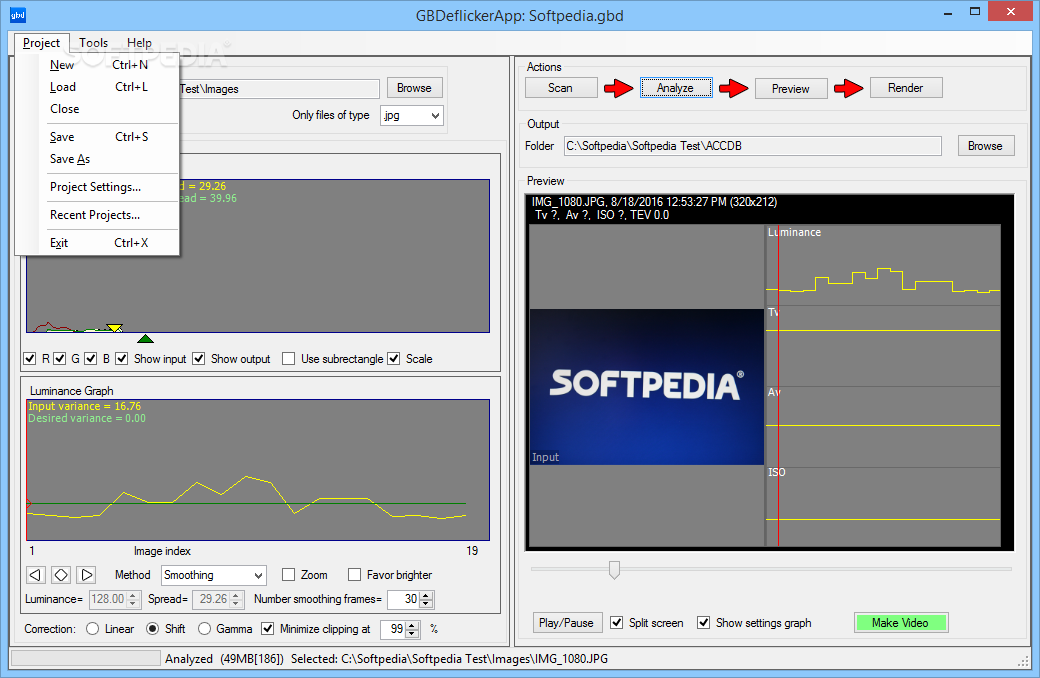Enable the Zoom checkbox

click(x=288, y=575)
